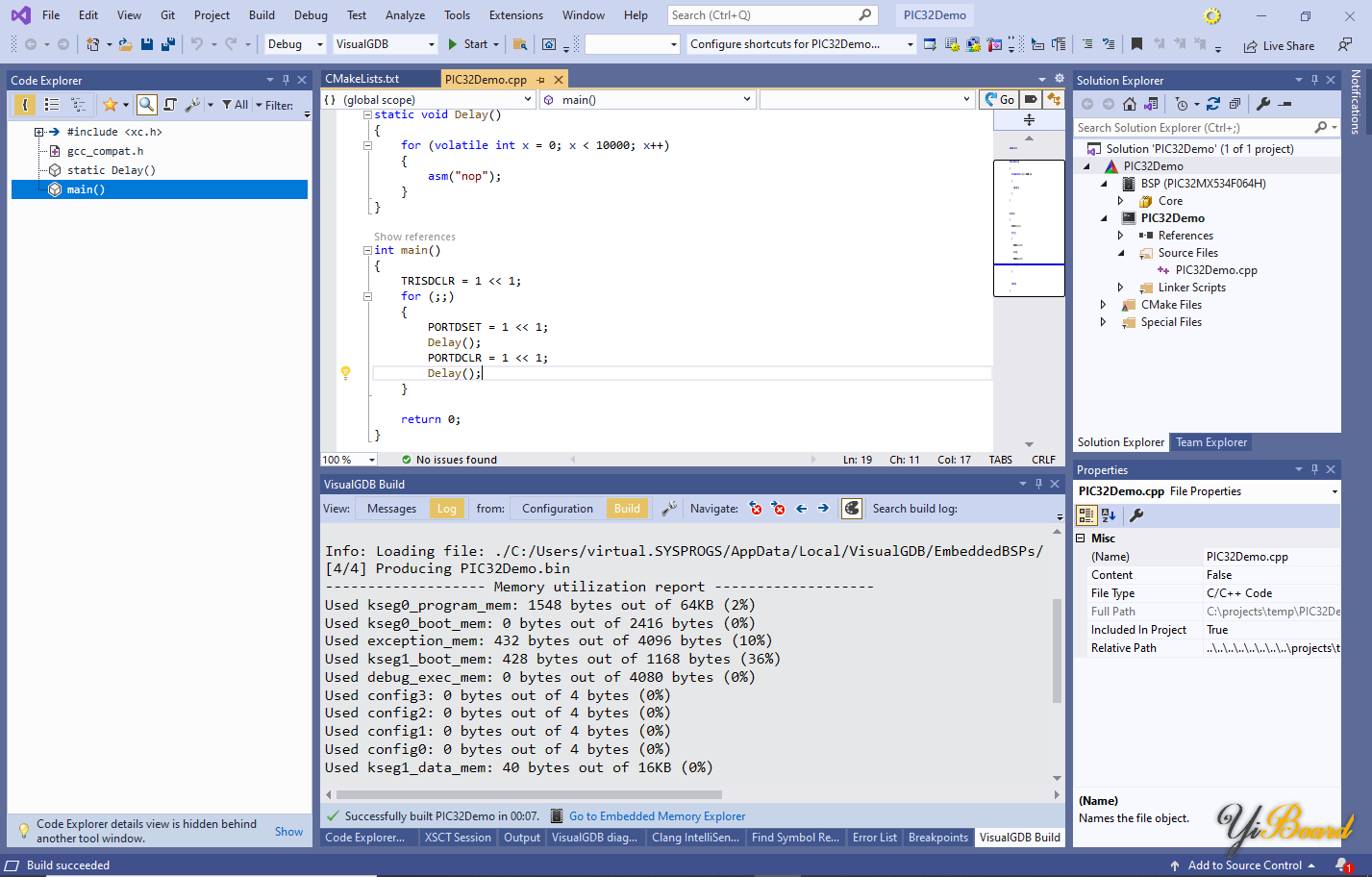The width and height of the screenshot is (1372, 877).
Task: Toggle the Code Explorer magnifier search button
Action: click(x=146, y=105)
